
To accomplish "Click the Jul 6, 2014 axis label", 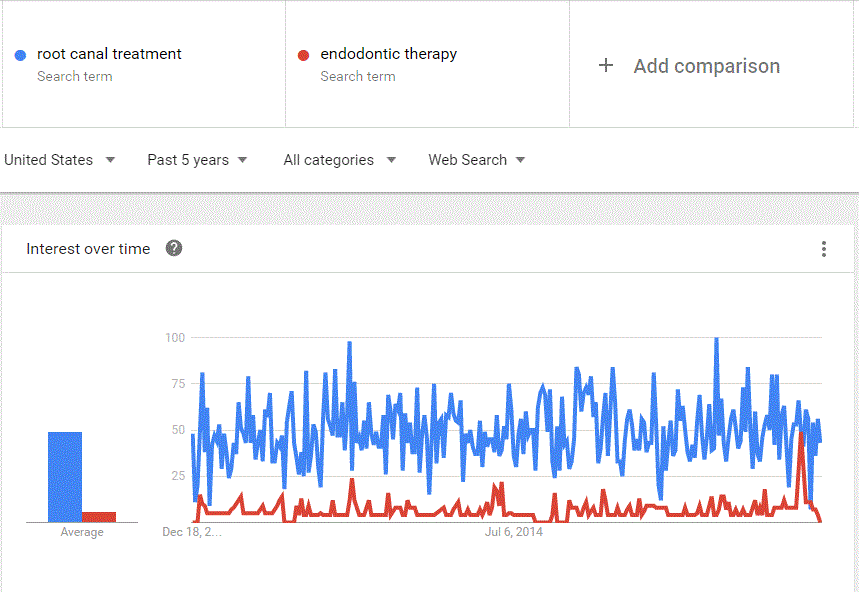I will coord(514,532).
